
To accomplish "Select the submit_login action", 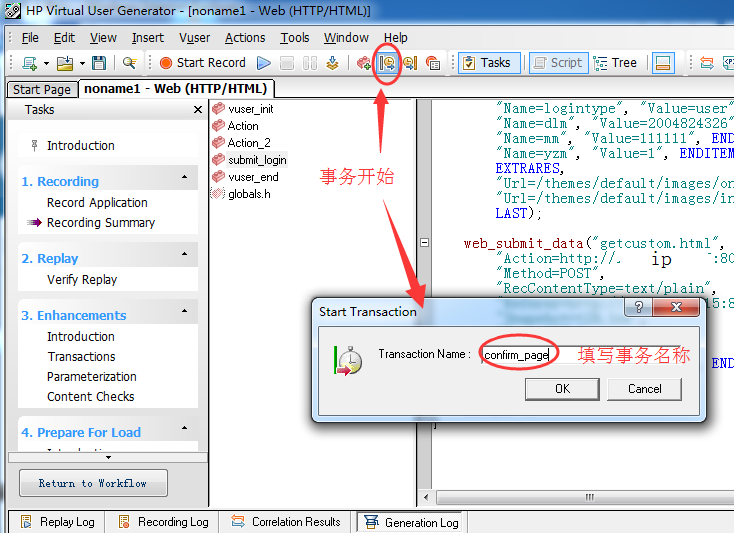I will 249,160.
